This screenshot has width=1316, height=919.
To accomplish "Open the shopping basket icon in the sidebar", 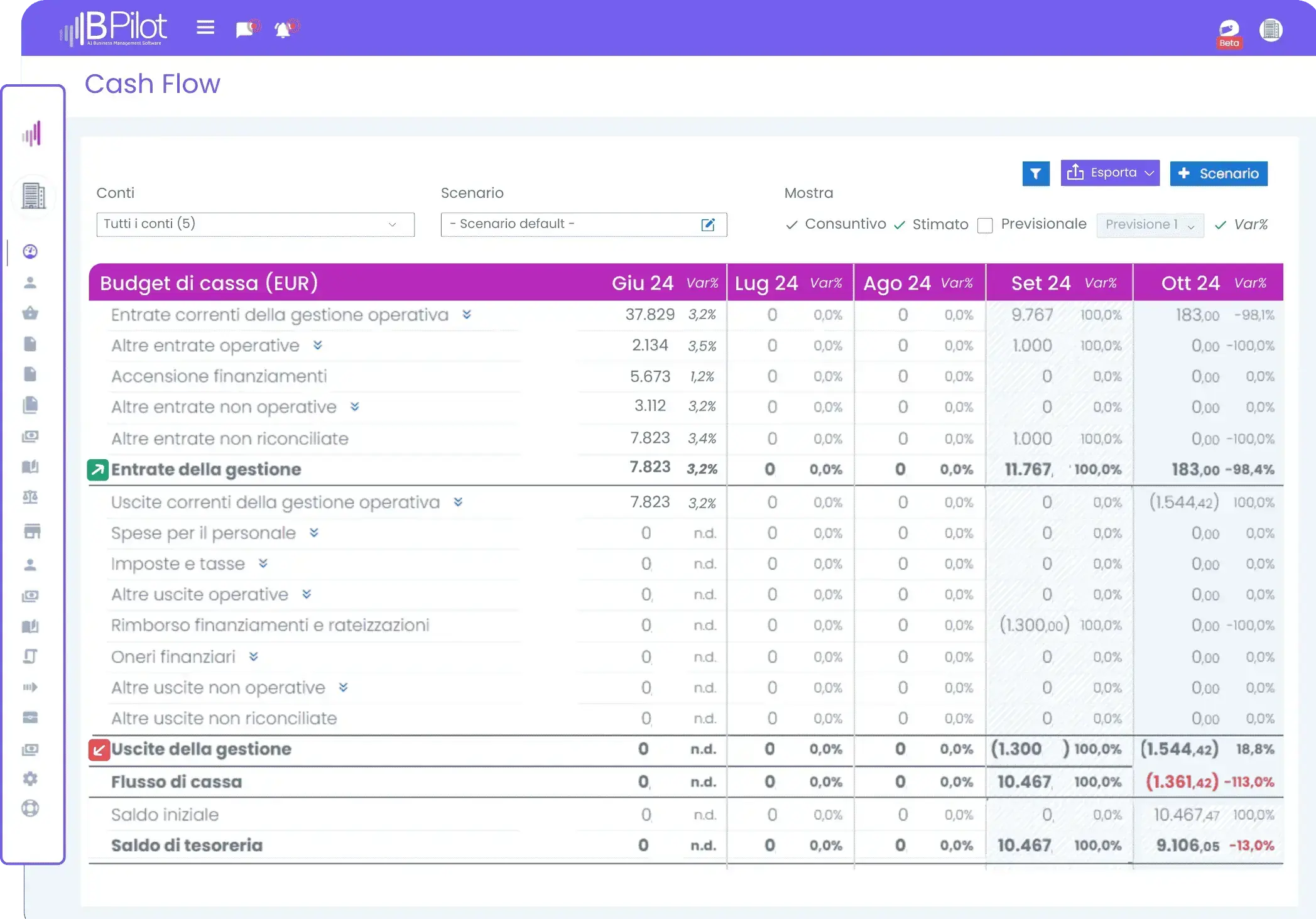I will [x=30, y=313].
